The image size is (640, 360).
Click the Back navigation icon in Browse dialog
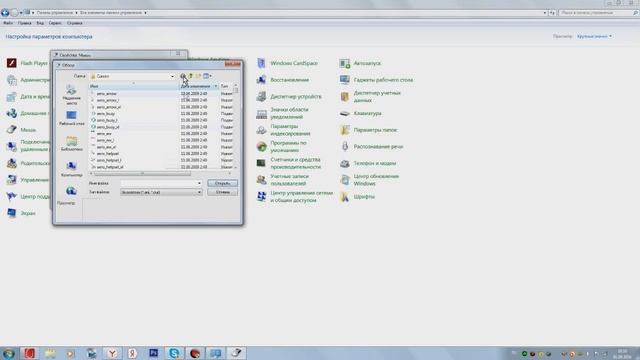[x=183, y=76]
